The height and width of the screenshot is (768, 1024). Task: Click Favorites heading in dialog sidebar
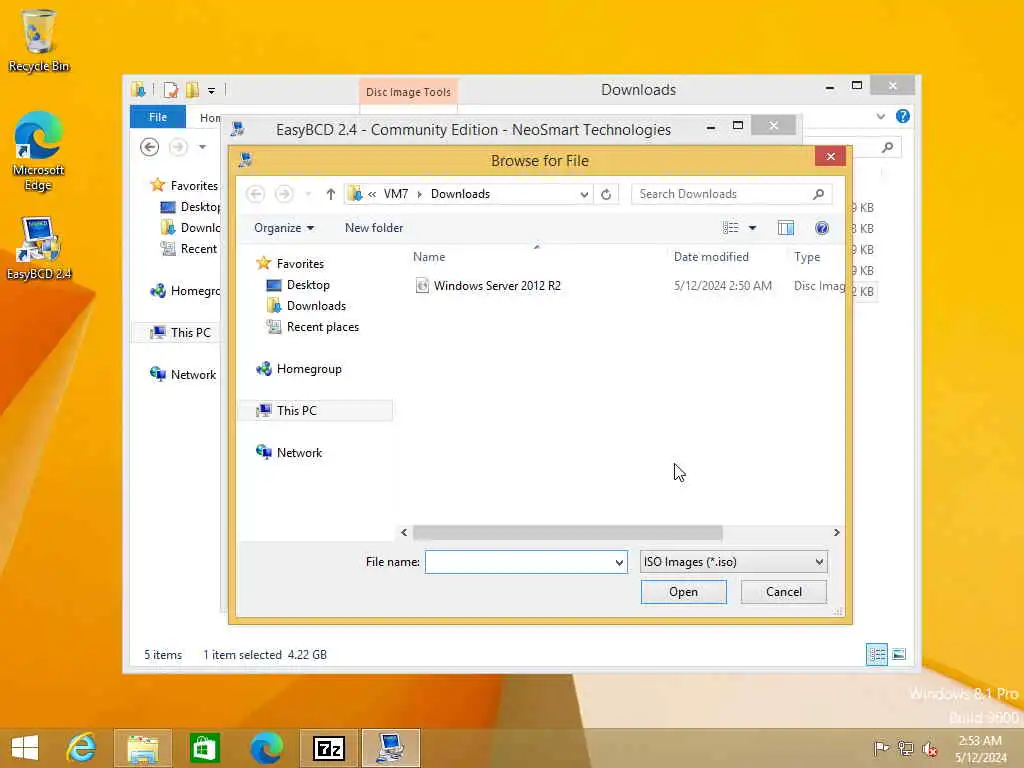click(x=300, y=264)
